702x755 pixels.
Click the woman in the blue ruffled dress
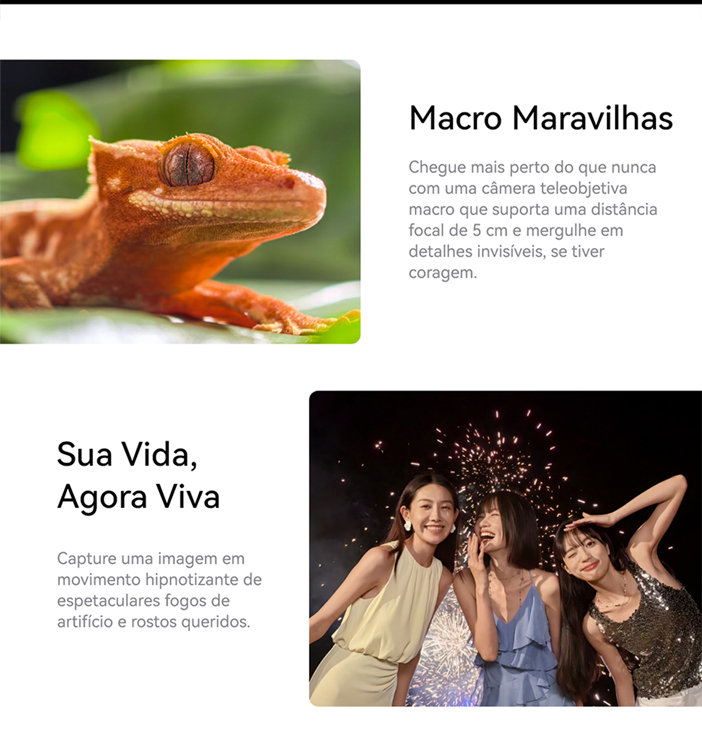(x=510, y=602)
